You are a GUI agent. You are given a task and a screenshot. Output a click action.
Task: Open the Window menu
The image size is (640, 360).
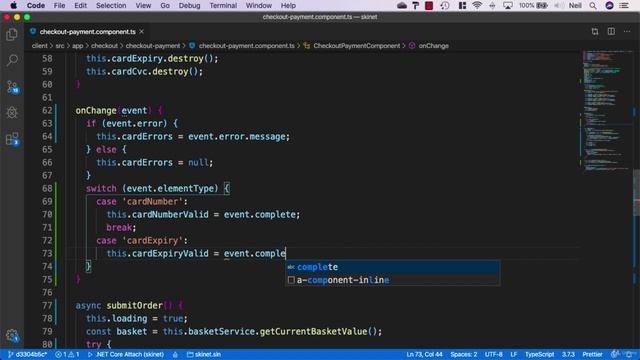(259, 5)
